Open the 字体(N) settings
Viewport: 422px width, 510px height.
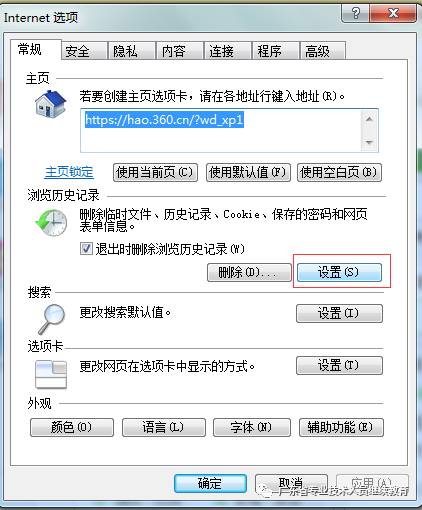[x=252, y=427]
